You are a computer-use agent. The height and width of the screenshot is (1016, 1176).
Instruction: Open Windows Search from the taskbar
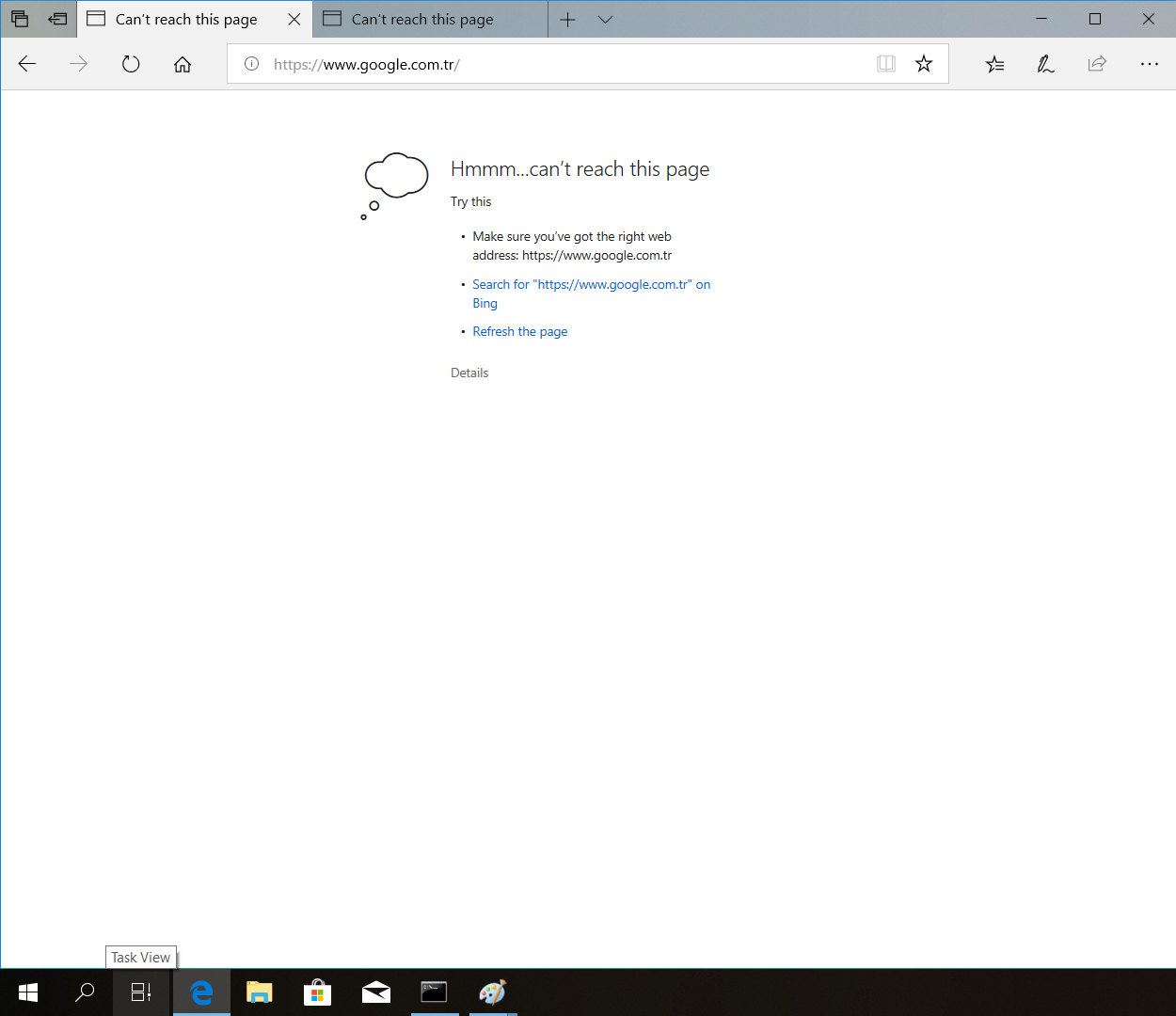[x=85, y=992]
